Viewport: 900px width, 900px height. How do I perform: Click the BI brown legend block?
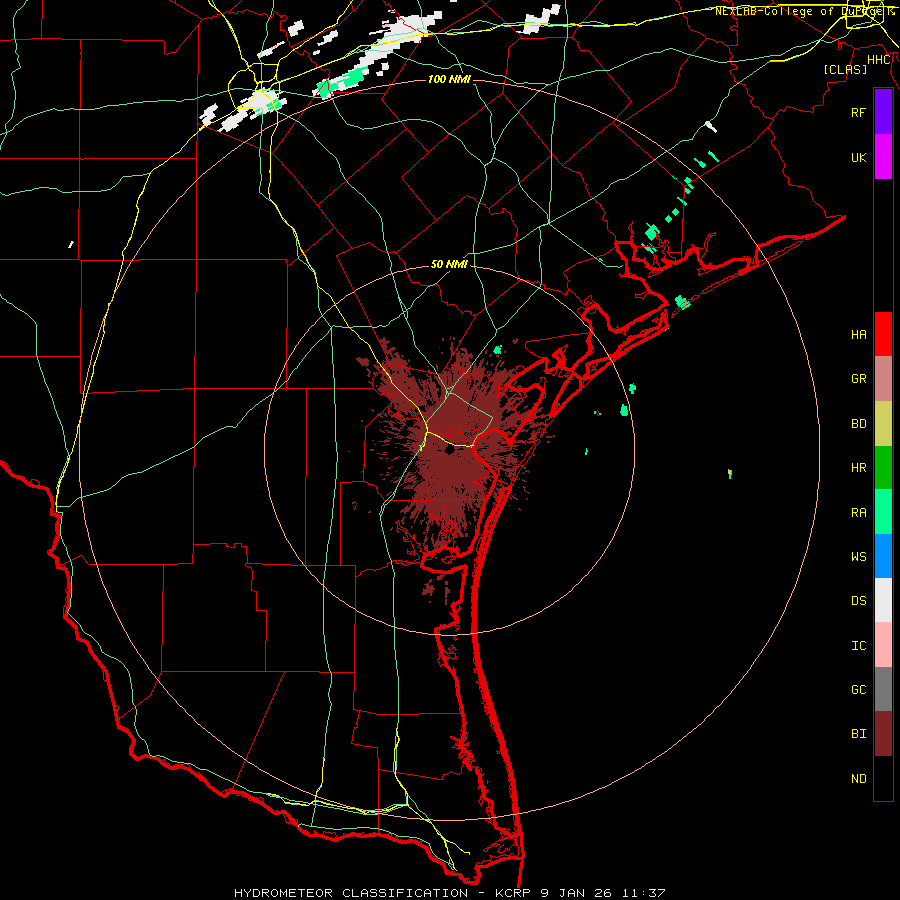click(883, 734)
